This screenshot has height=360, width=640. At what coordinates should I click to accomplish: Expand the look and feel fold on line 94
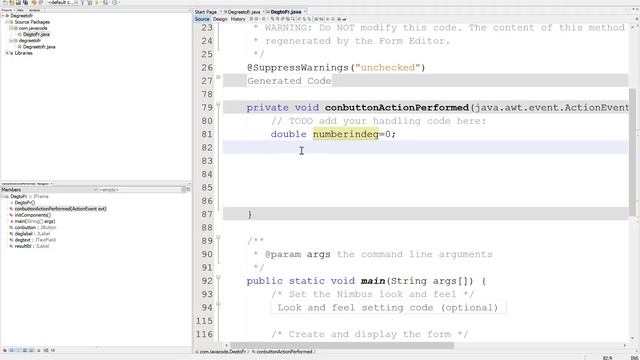[x=218, y=304]
